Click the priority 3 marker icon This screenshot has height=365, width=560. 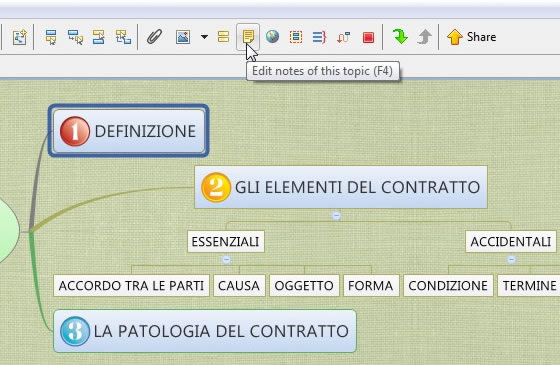coord(75,331)
